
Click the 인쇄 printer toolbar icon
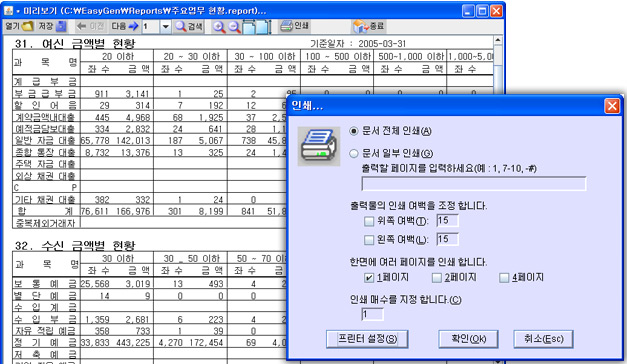294,26
